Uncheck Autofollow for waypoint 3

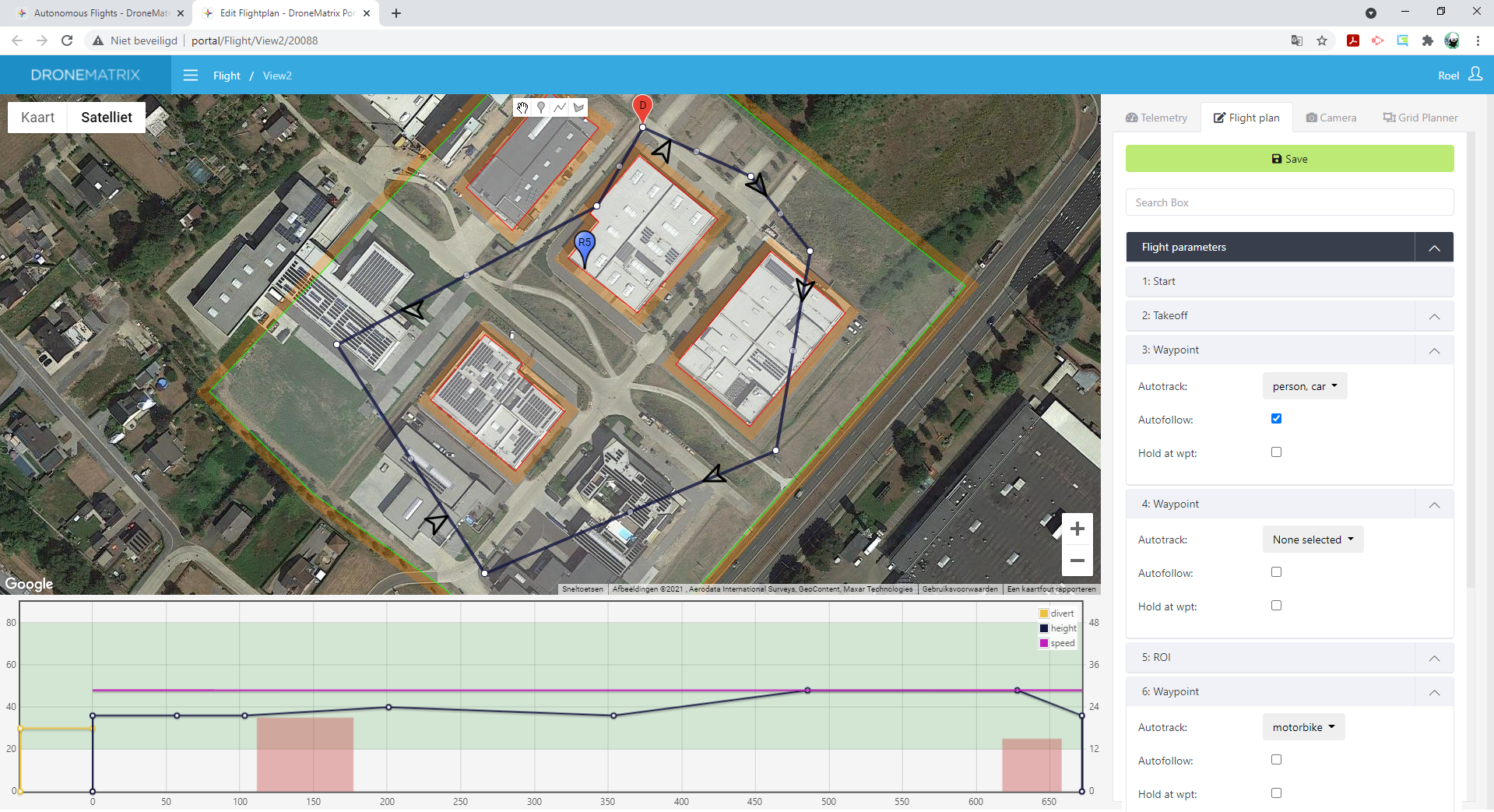[1276, 419]
